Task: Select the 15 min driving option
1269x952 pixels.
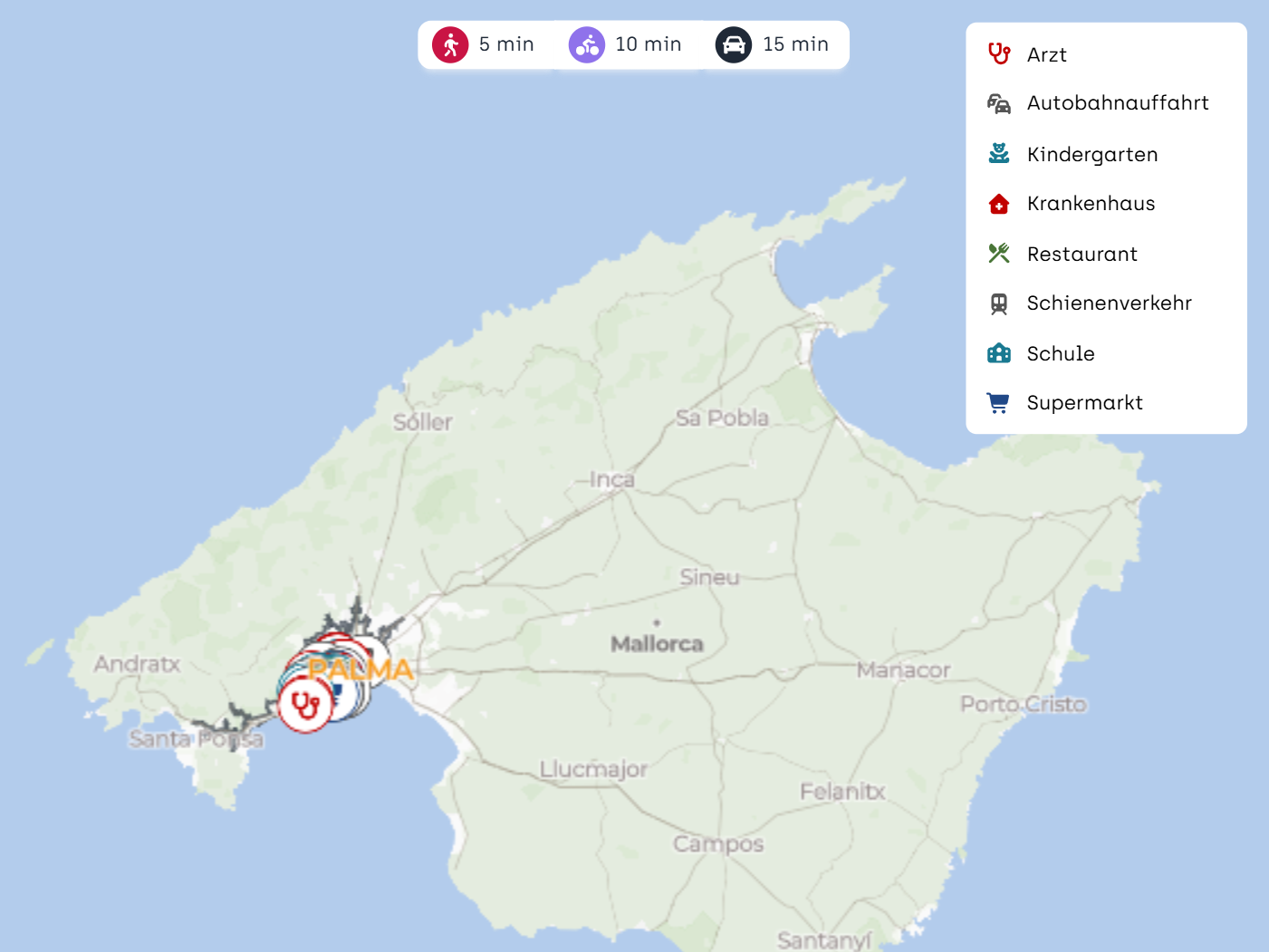Action: (x=773, y=44)
